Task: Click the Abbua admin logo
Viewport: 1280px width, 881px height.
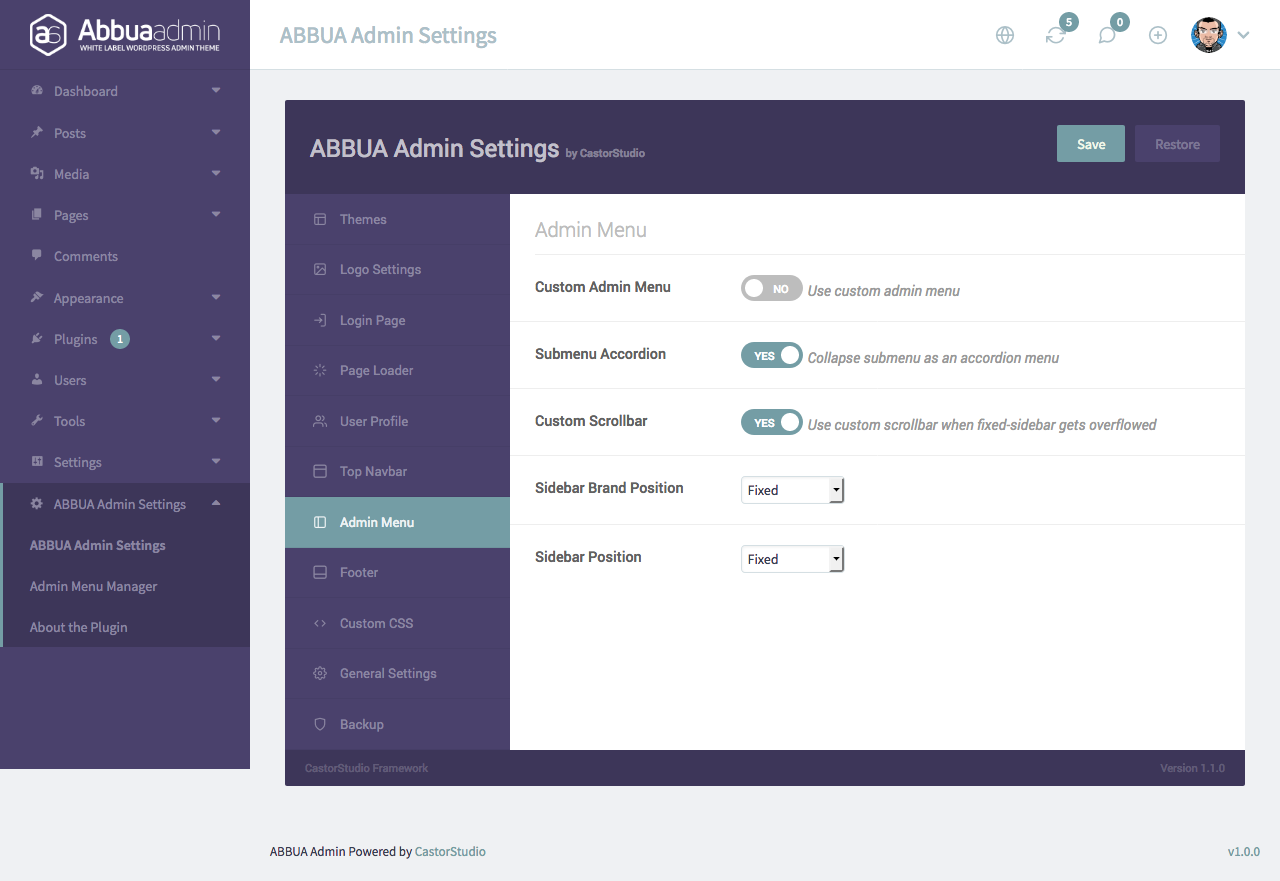Action: (x=125, y=34)
